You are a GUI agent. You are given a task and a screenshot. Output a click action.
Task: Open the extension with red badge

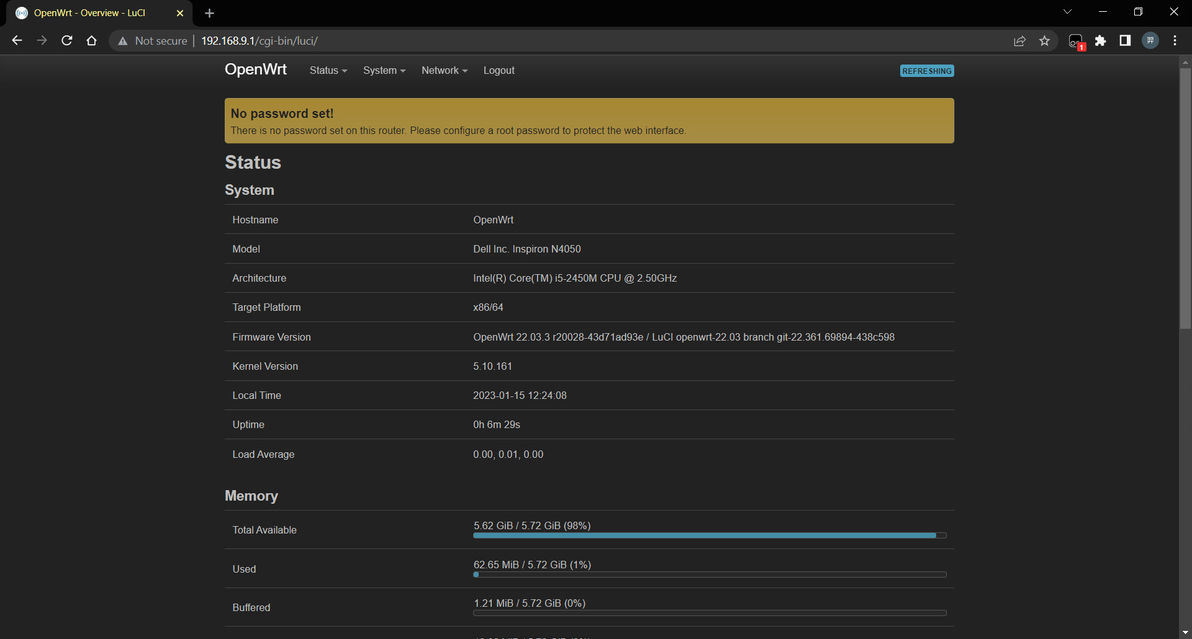pos(1076,41)
